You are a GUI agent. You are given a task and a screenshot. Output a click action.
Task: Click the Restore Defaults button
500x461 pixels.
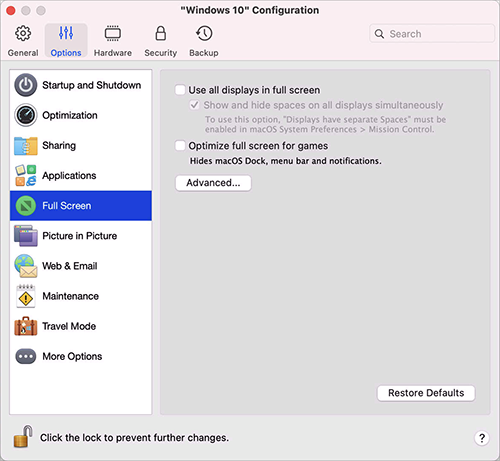click(x=426, y=393)
